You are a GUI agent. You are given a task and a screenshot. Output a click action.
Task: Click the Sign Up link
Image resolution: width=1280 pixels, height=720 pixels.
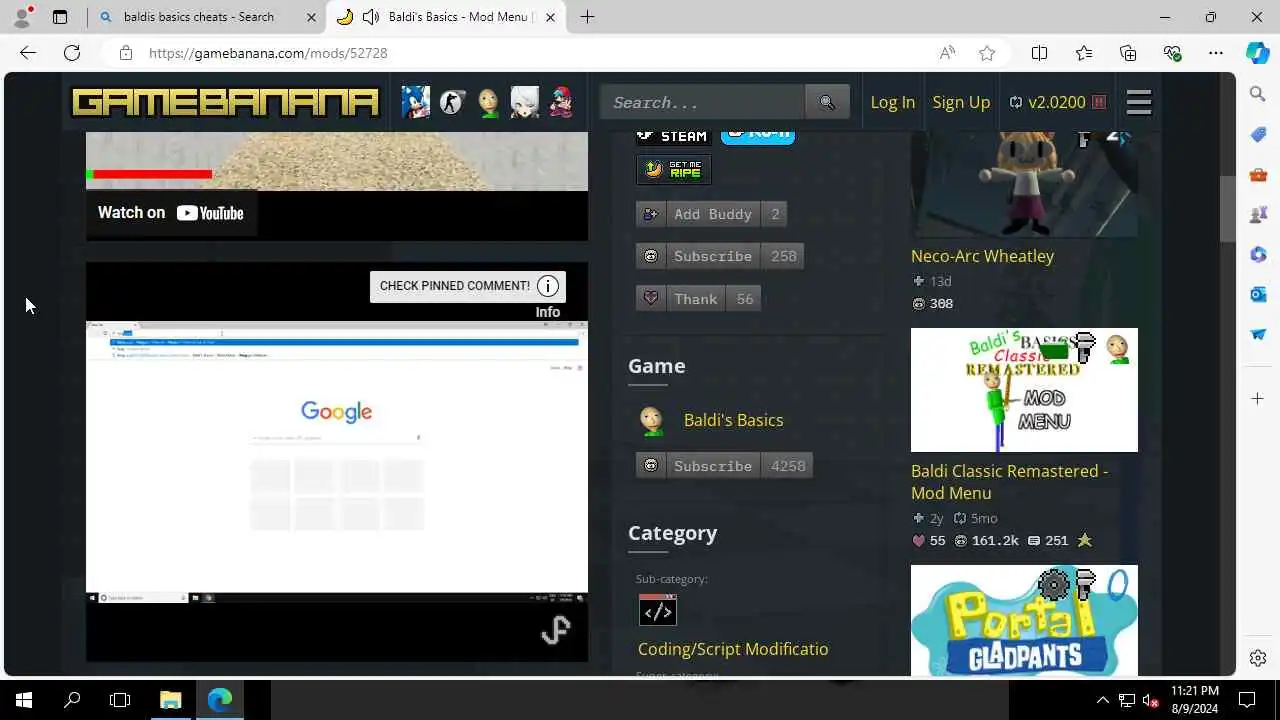pos(961,102)
